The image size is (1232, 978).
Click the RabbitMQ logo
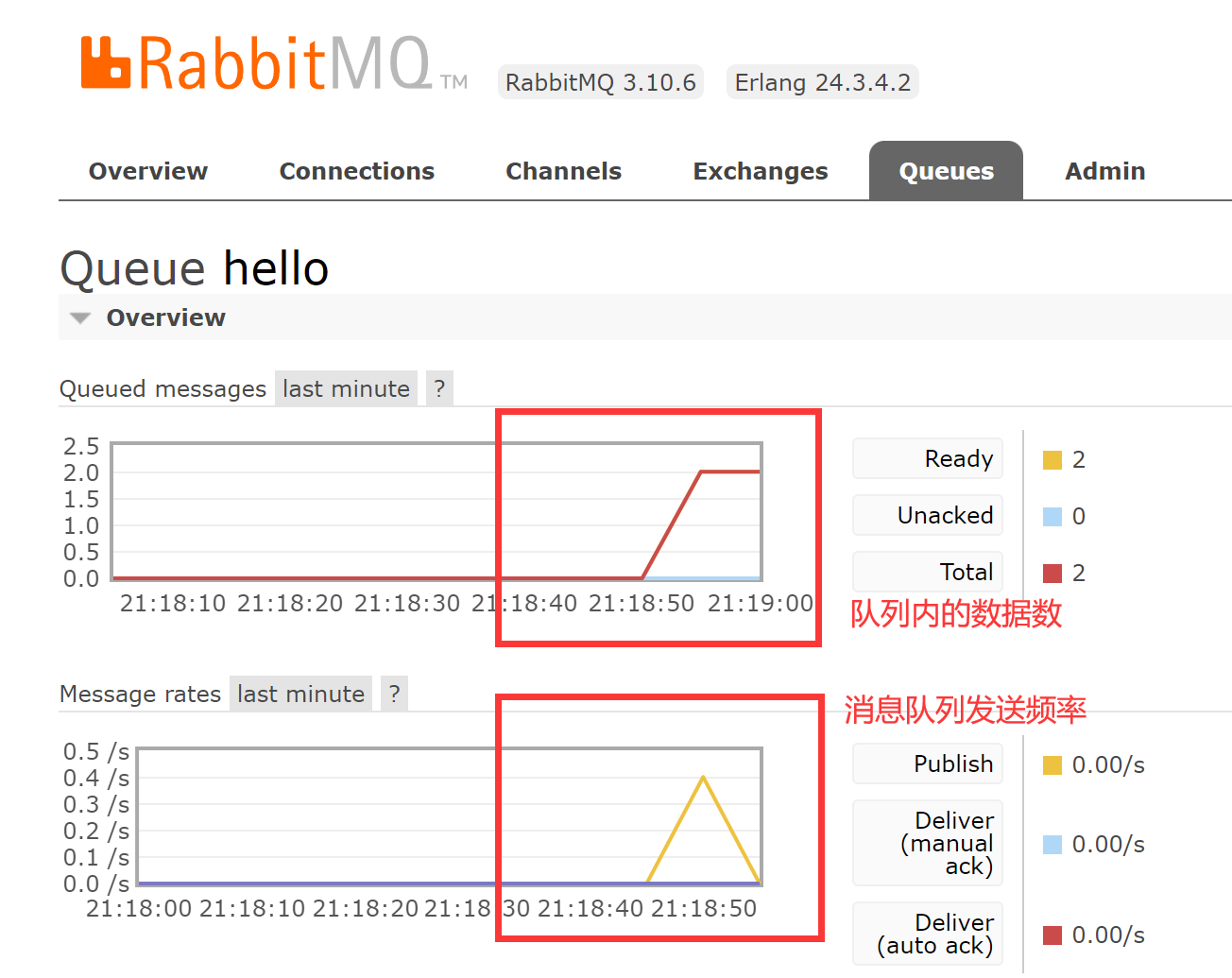(274, 63)
